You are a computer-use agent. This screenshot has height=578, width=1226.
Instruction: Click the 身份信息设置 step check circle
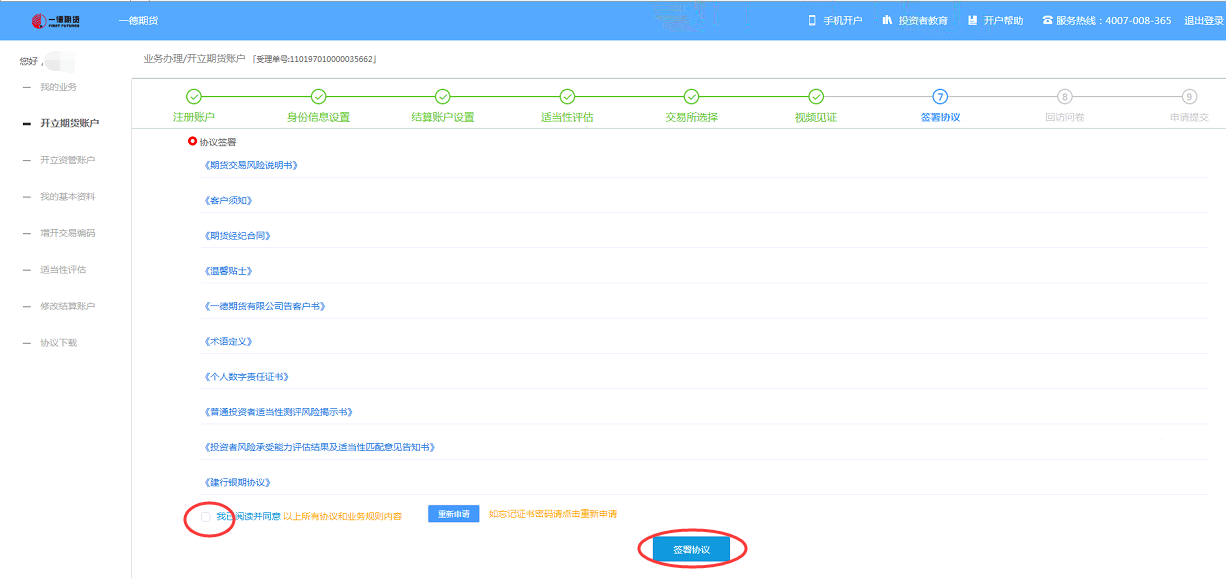click(x=318, y=97)
